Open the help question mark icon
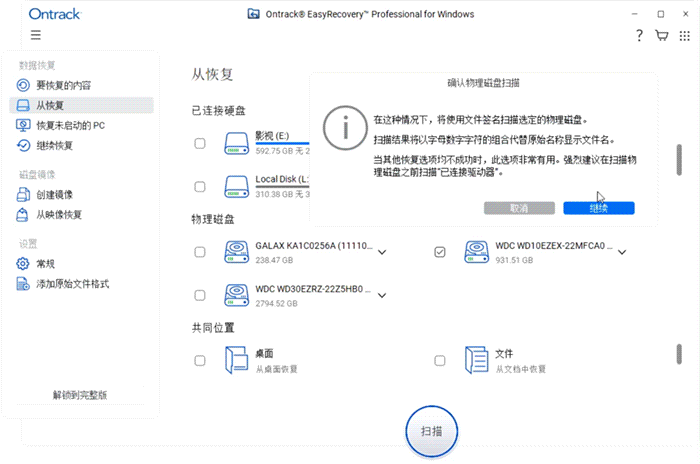This screenshot has height=464, width=700. [x=639, y=35]
